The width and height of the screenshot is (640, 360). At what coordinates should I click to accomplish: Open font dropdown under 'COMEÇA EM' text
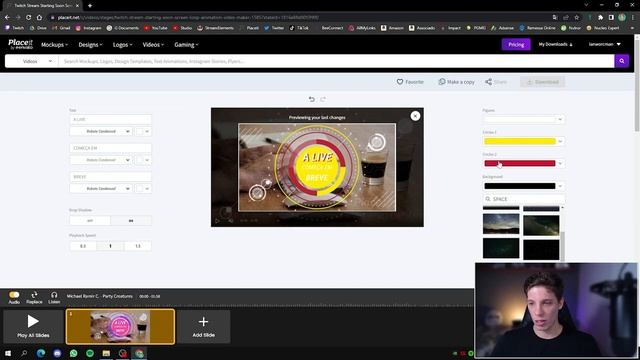click(x=101, y=160)
